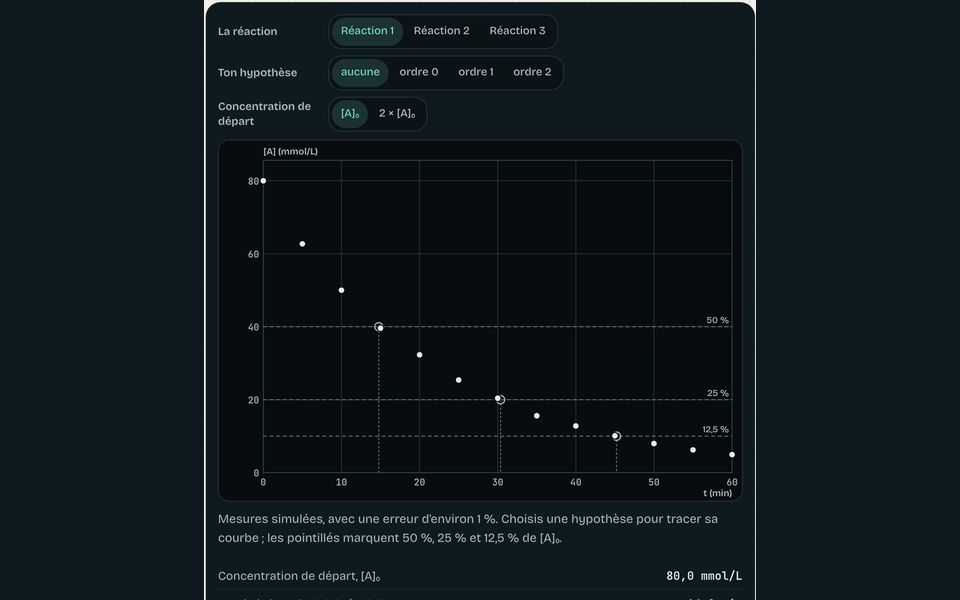This screenshot has width=960, height=600.
Task: Click the 'Ton hypothèse' label
Action: (x=257, y=72)
